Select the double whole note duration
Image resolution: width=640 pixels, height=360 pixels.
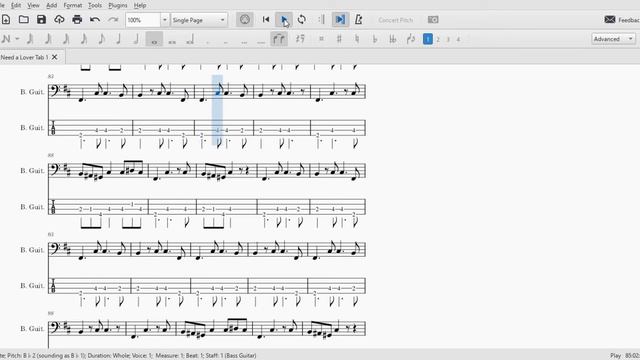point(172,41)
